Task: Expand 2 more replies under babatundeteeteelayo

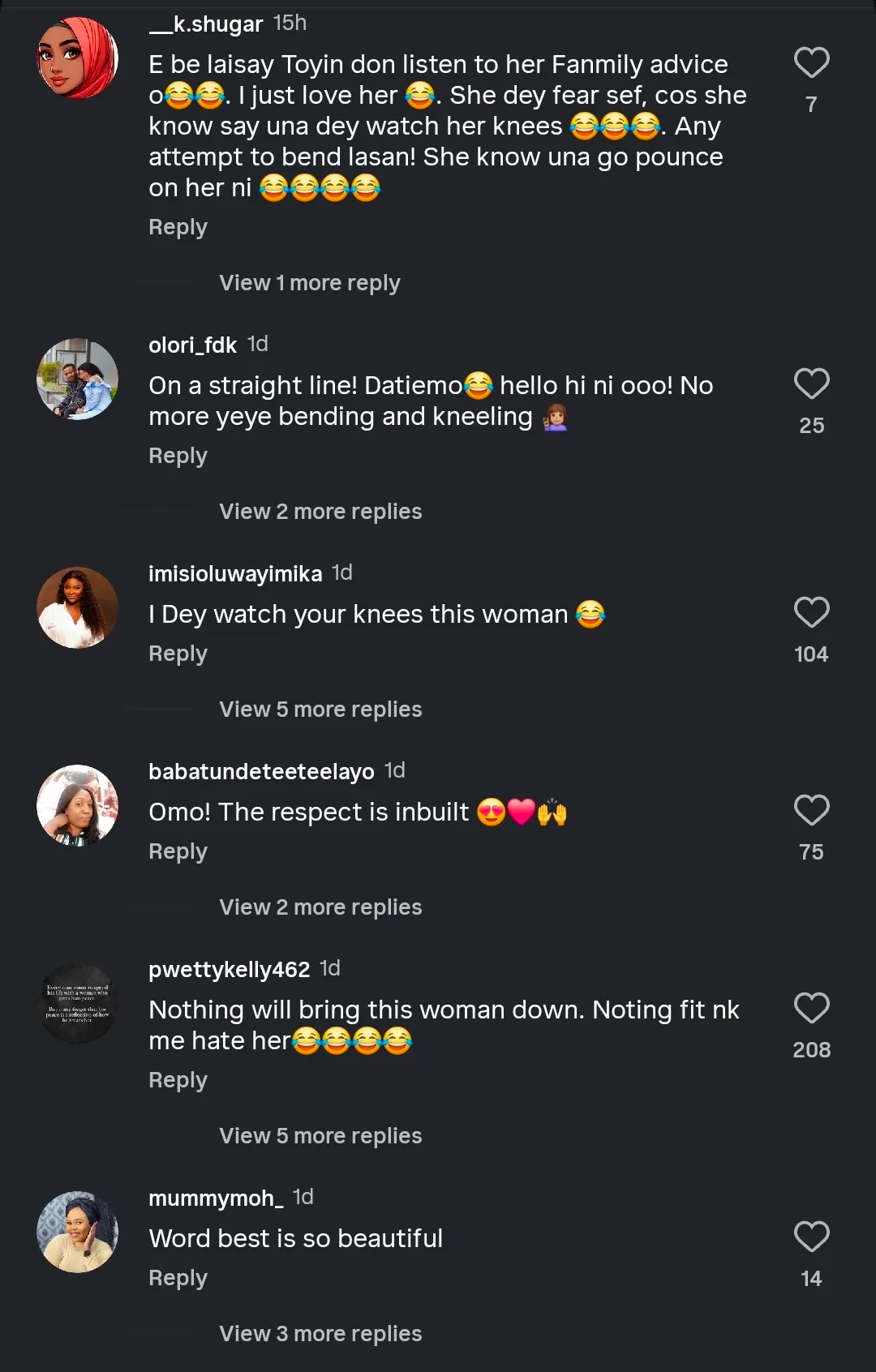Action: click(320, 907)
